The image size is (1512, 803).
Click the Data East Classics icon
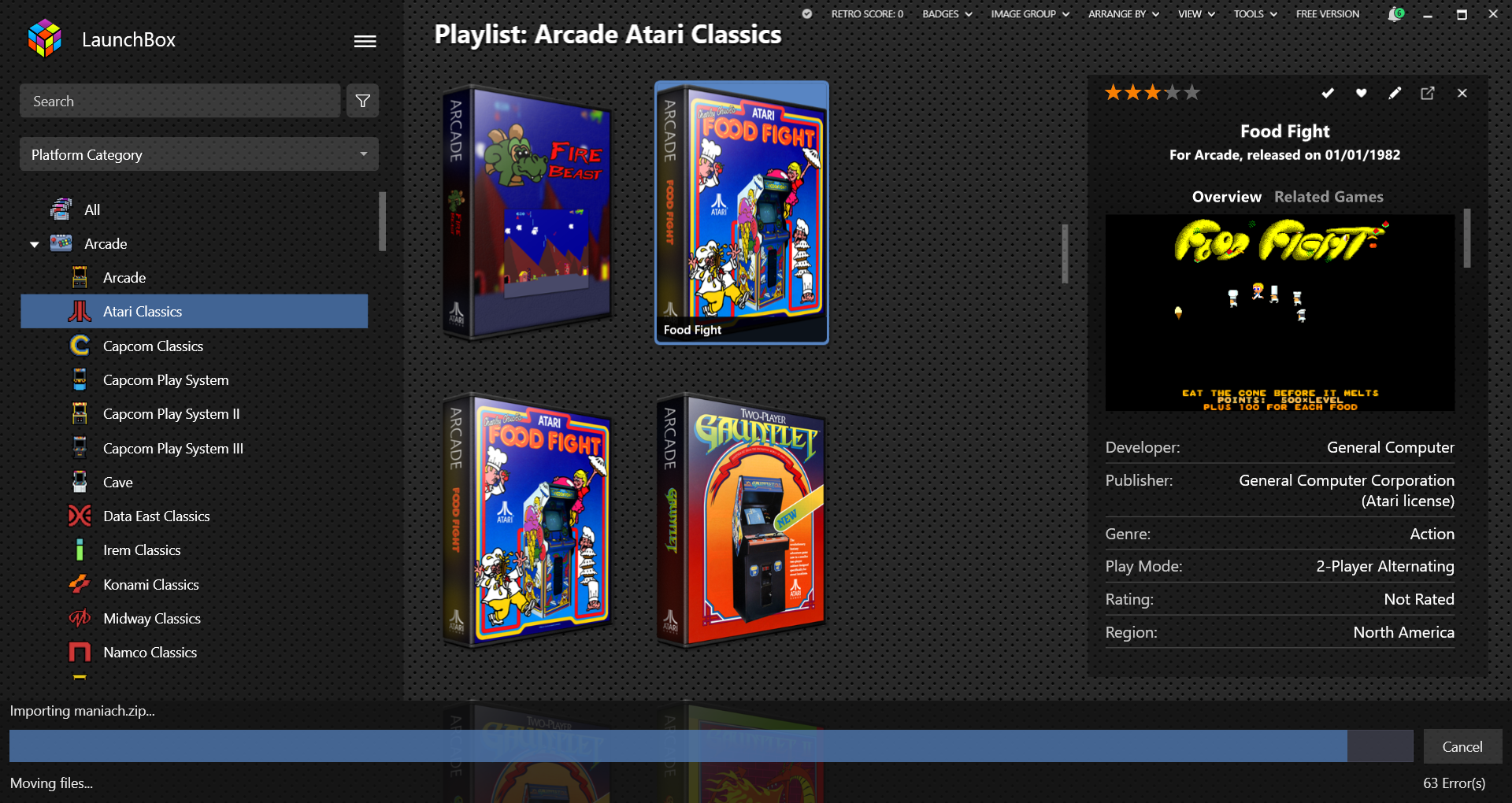click(80, 516)
